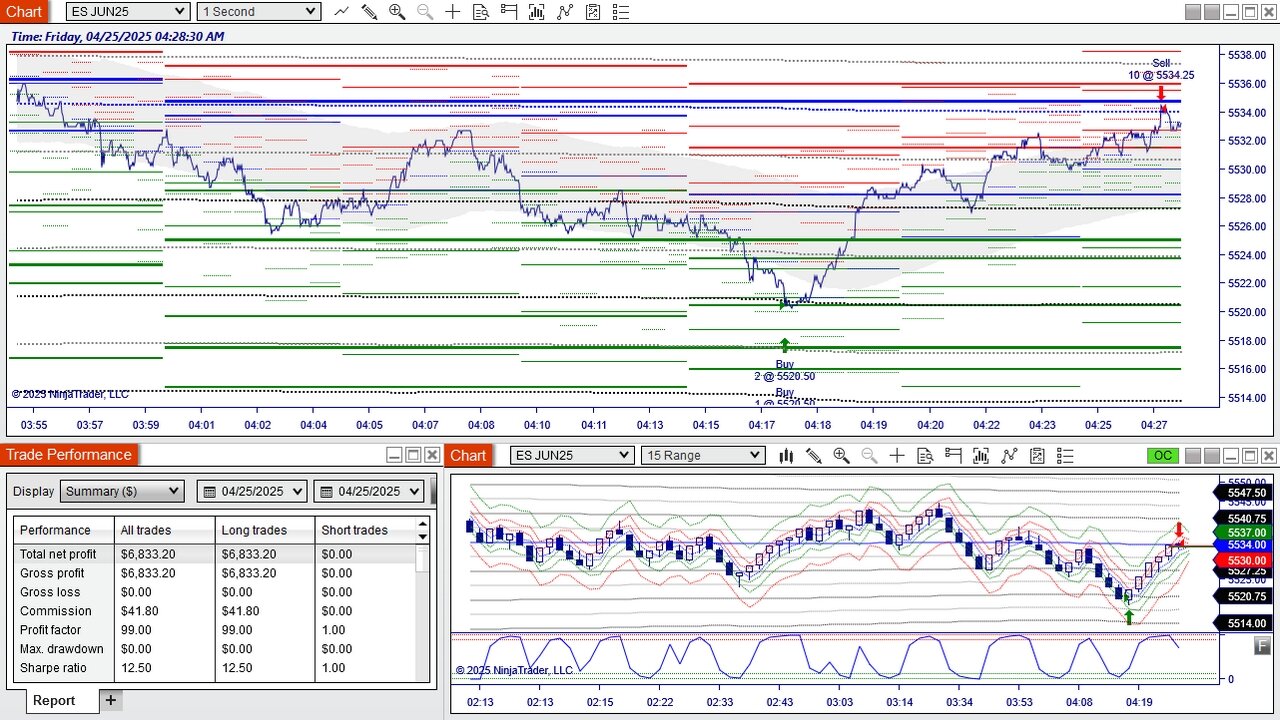Open Strategy Performance icon in bottom chart
The image size is (1280, 720).
click(1037, 455)
